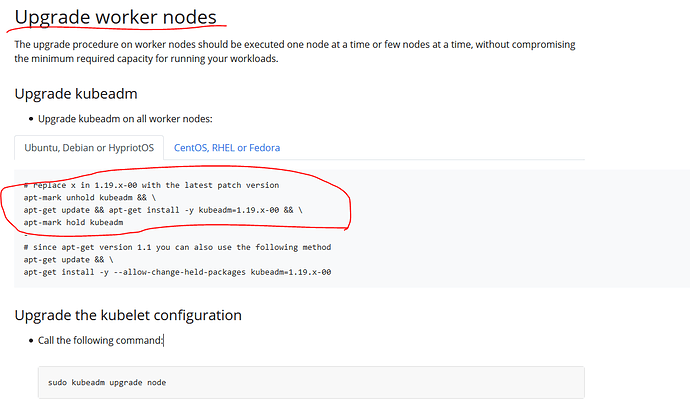Viewport: 690px width, 420px height.
Task: Click the "sudo kubeadm upgrade node" command
Action: coord(107,383)
